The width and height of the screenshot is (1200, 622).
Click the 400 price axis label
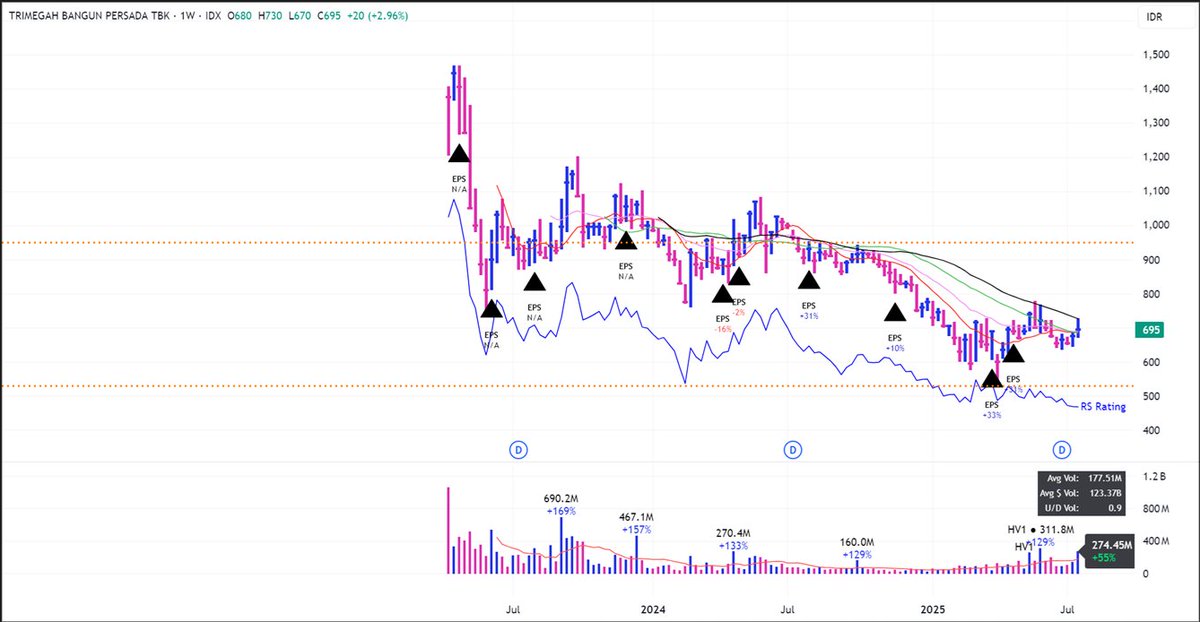click(1151, 431)
